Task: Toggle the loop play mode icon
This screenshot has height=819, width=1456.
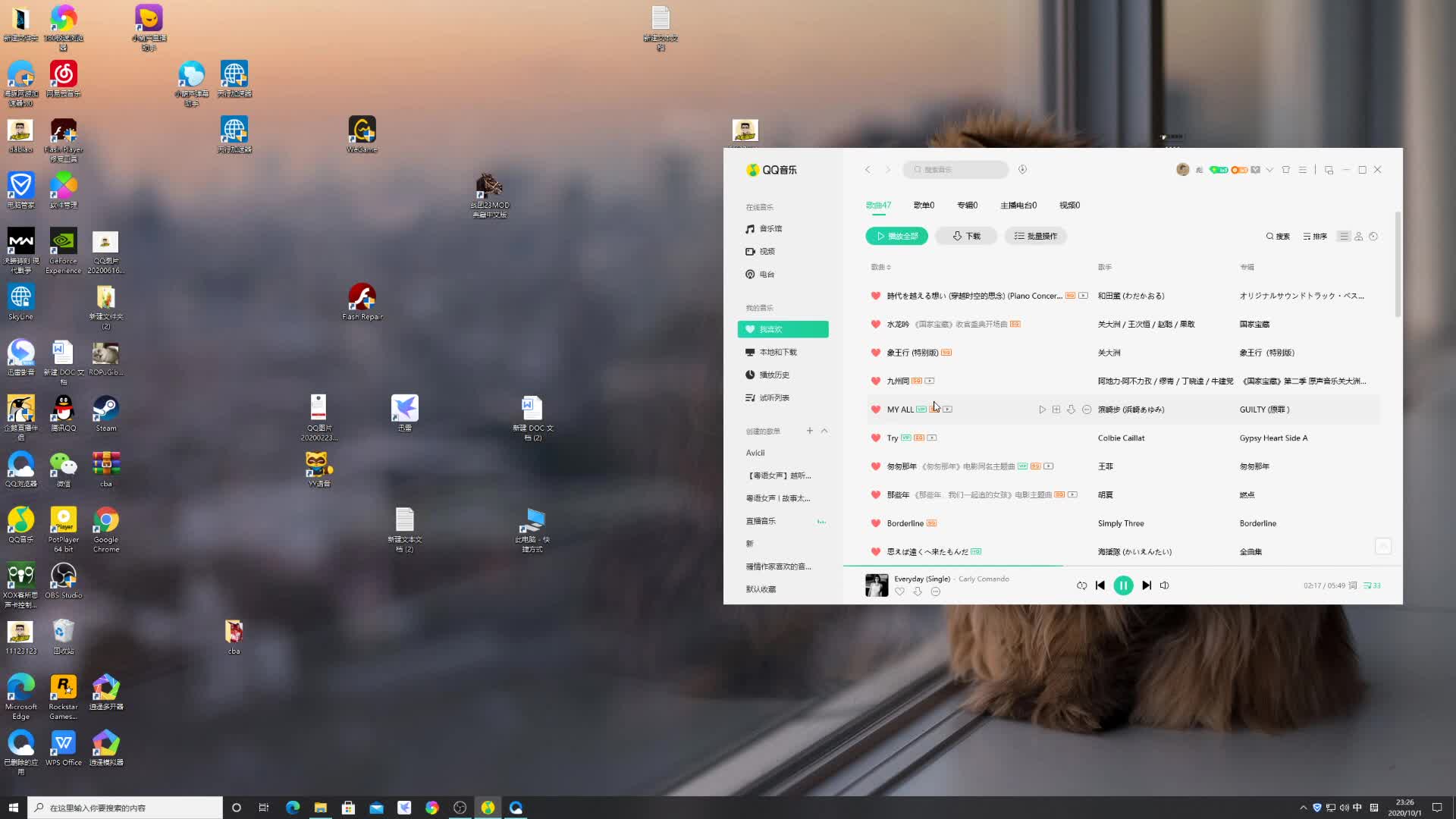Action: click(x=1081, y=585)
